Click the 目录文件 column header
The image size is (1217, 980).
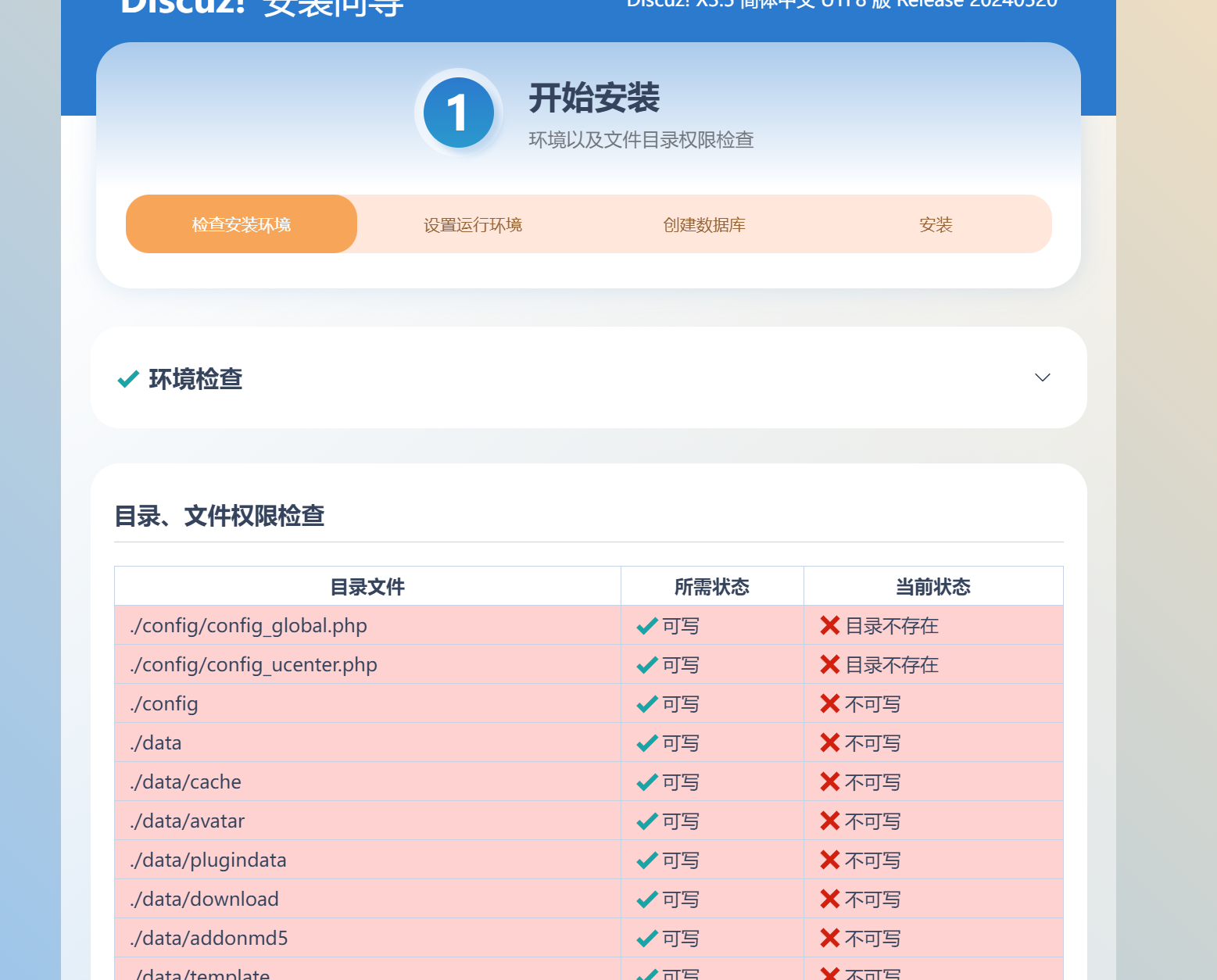pos(367,586)
